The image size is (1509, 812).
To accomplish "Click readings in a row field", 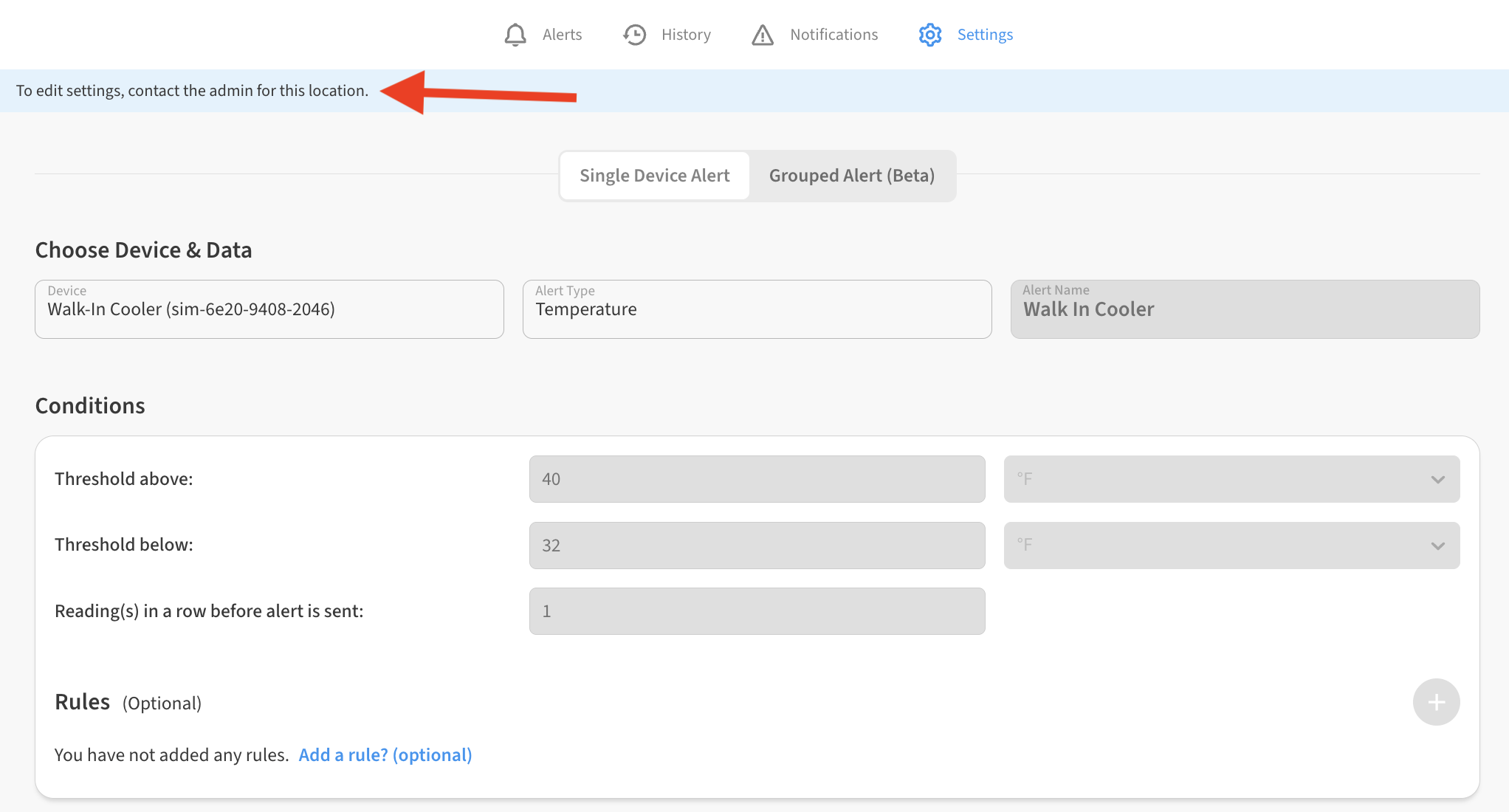I will tap(757, 611).
